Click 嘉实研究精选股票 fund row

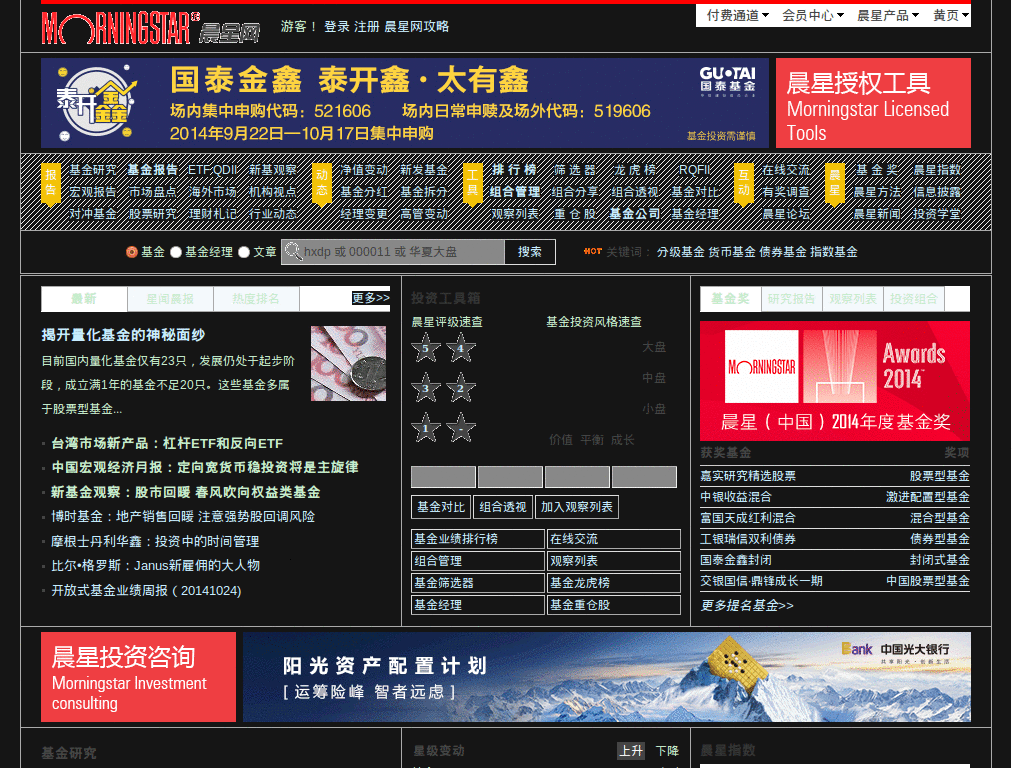pos(835,476)
